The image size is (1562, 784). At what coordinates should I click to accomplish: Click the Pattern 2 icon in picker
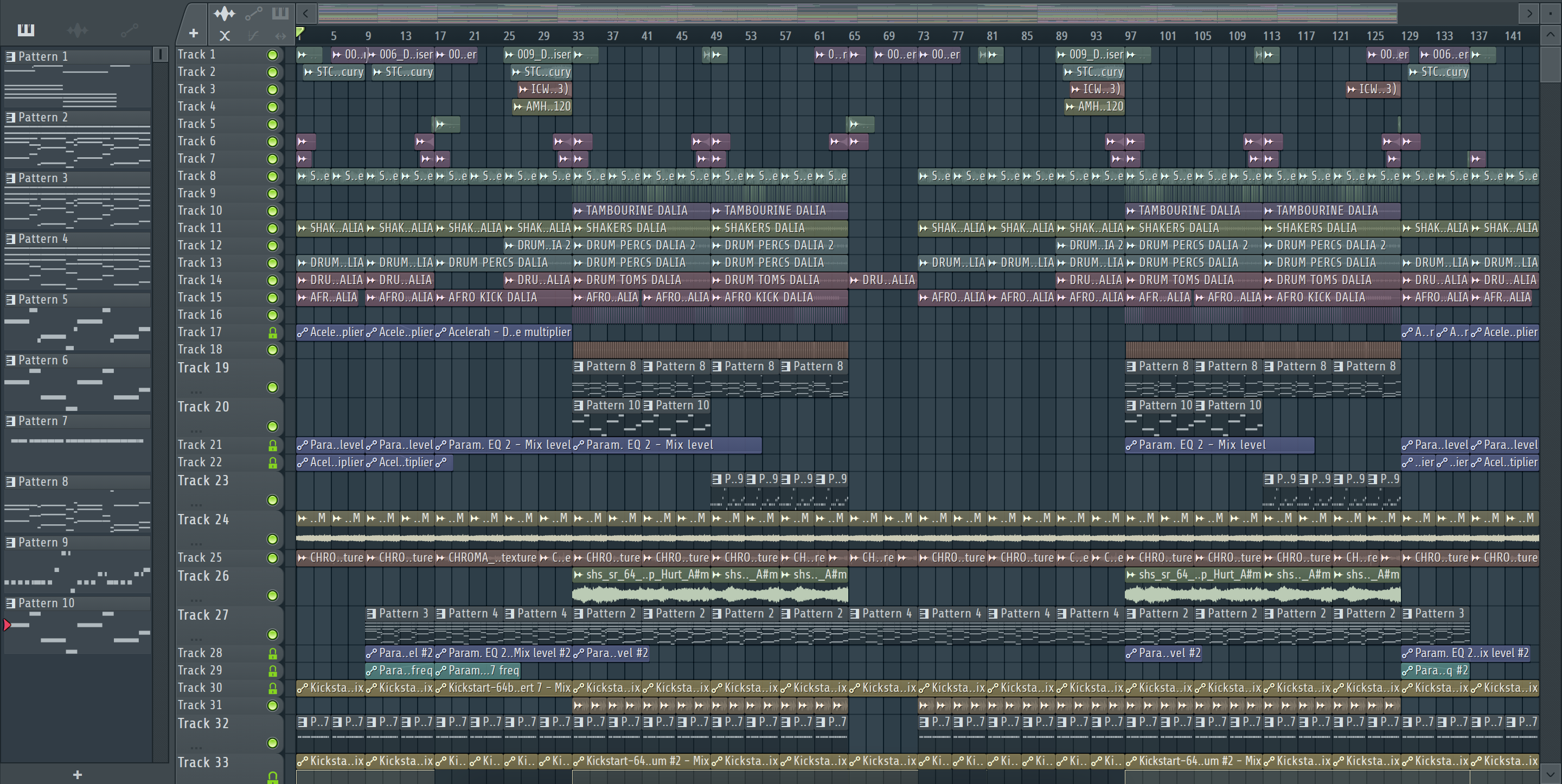pos(10,117)
